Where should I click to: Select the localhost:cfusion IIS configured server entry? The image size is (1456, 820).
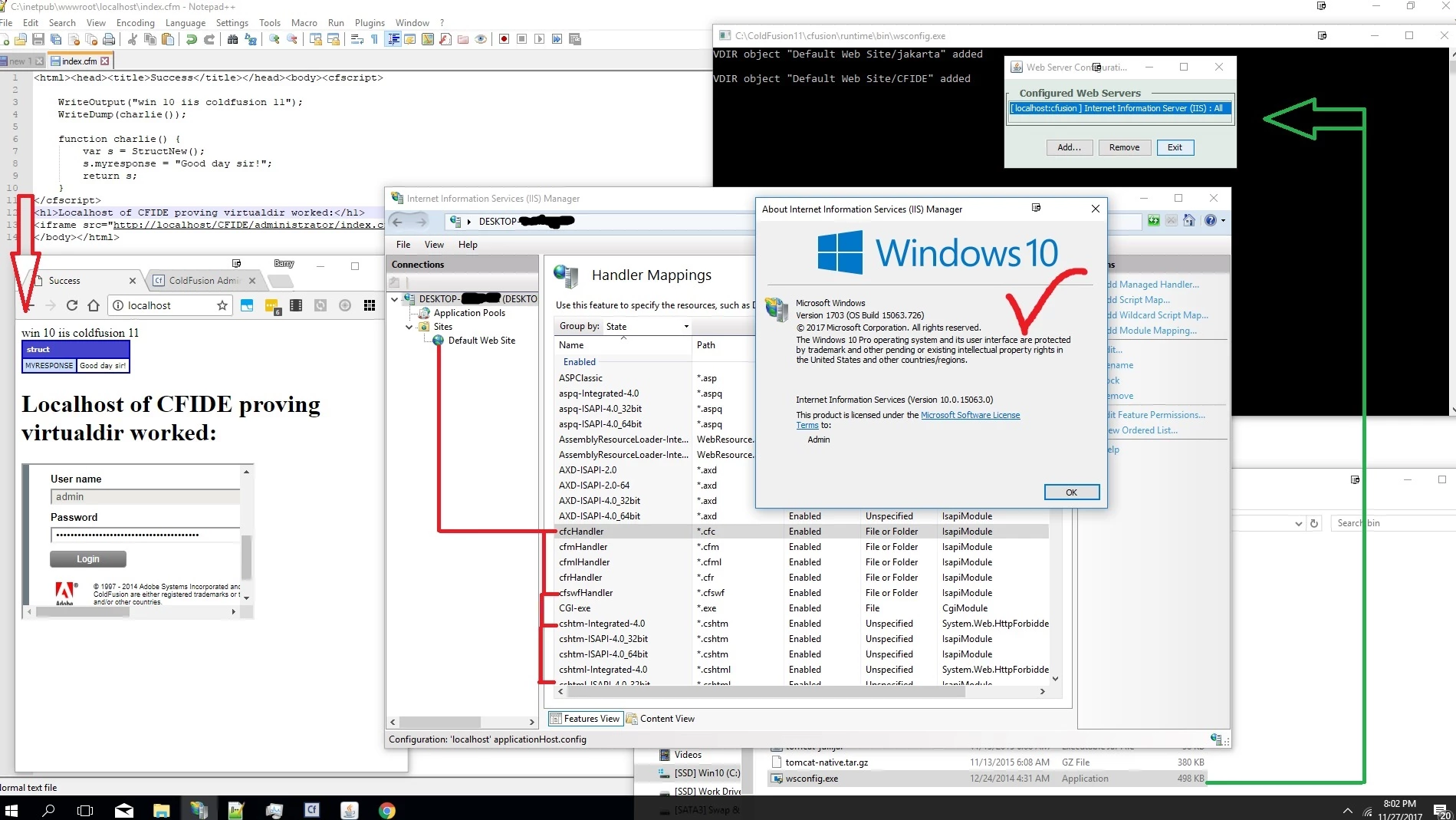(1120, 108)
